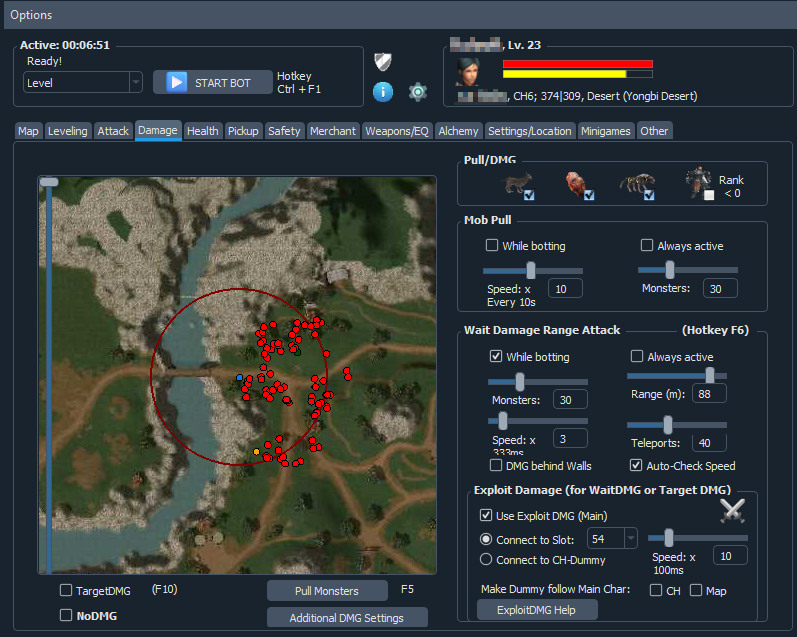Click the orange dot on the map

[x=256, y=451]
